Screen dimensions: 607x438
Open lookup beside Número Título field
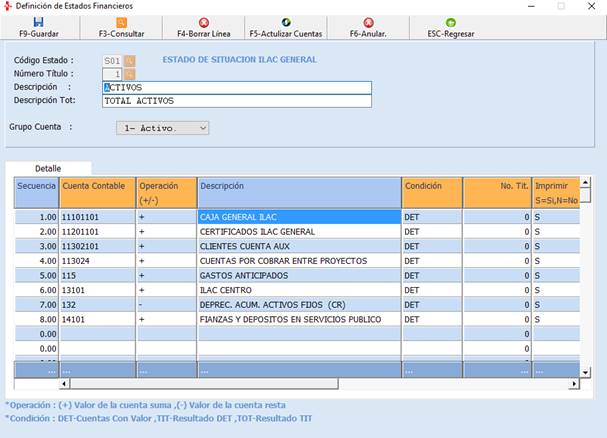point(129,74)
